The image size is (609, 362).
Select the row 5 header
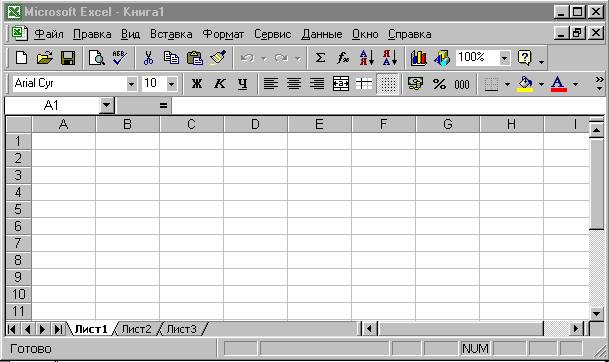[18, 209]
